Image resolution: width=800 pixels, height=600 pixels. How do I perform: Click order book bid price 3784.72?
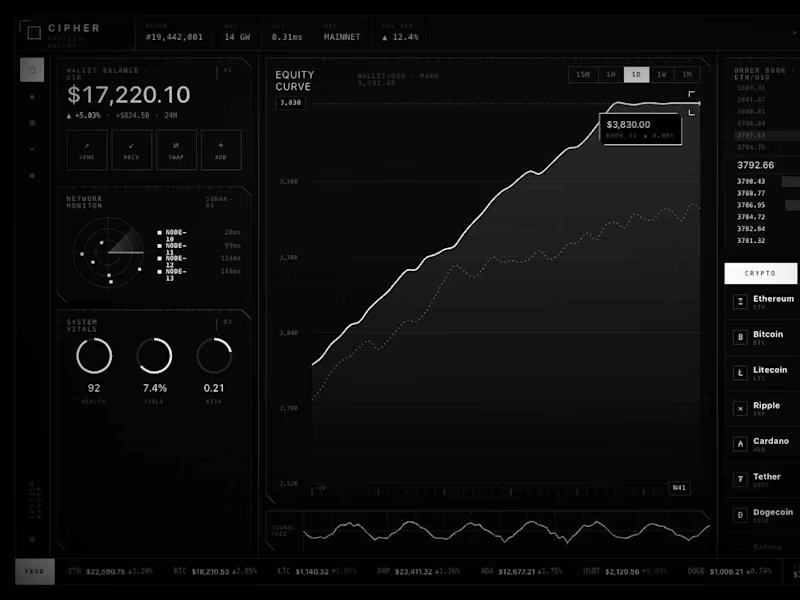[751, 217]
